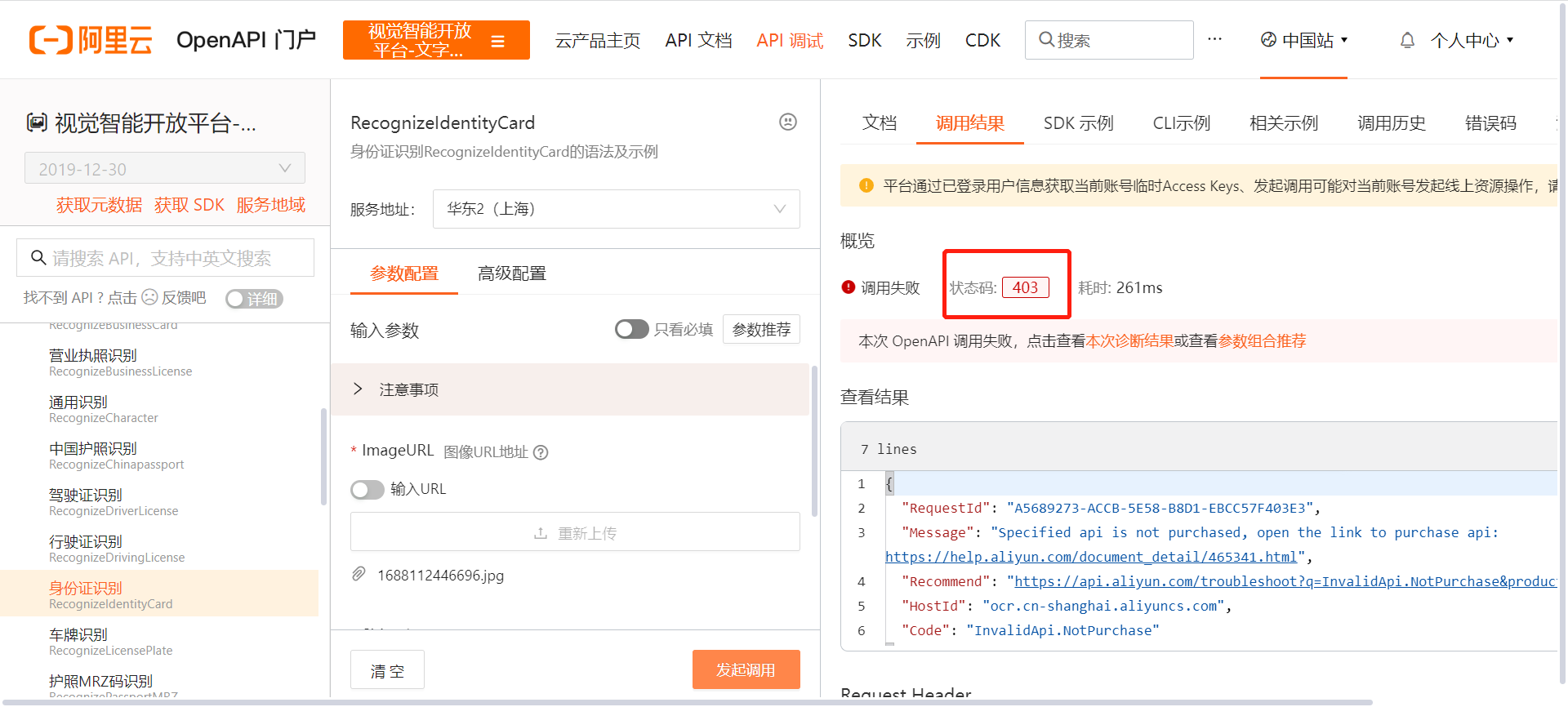Select 营业执照识别 in the API list
Screen dimensions: 1568x707
click(121, 362)
